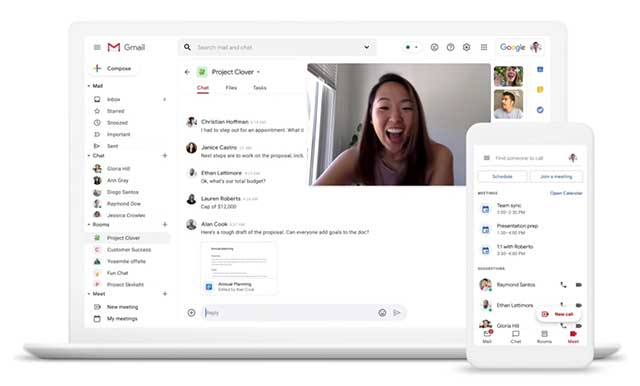Open the hamburger main menu icon
The width and height of the screenshot is (640, 386).
pyautogui.click(x=97, y=47)
